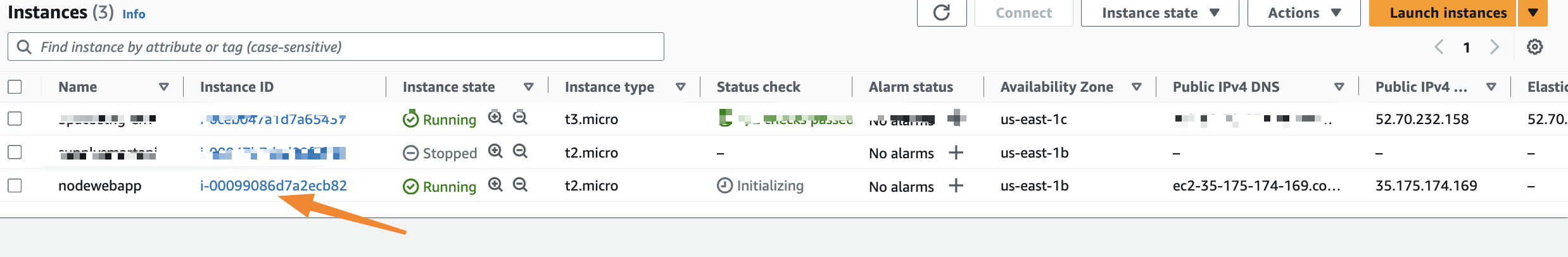Open table preferences gear icon

pos(1534,47)
